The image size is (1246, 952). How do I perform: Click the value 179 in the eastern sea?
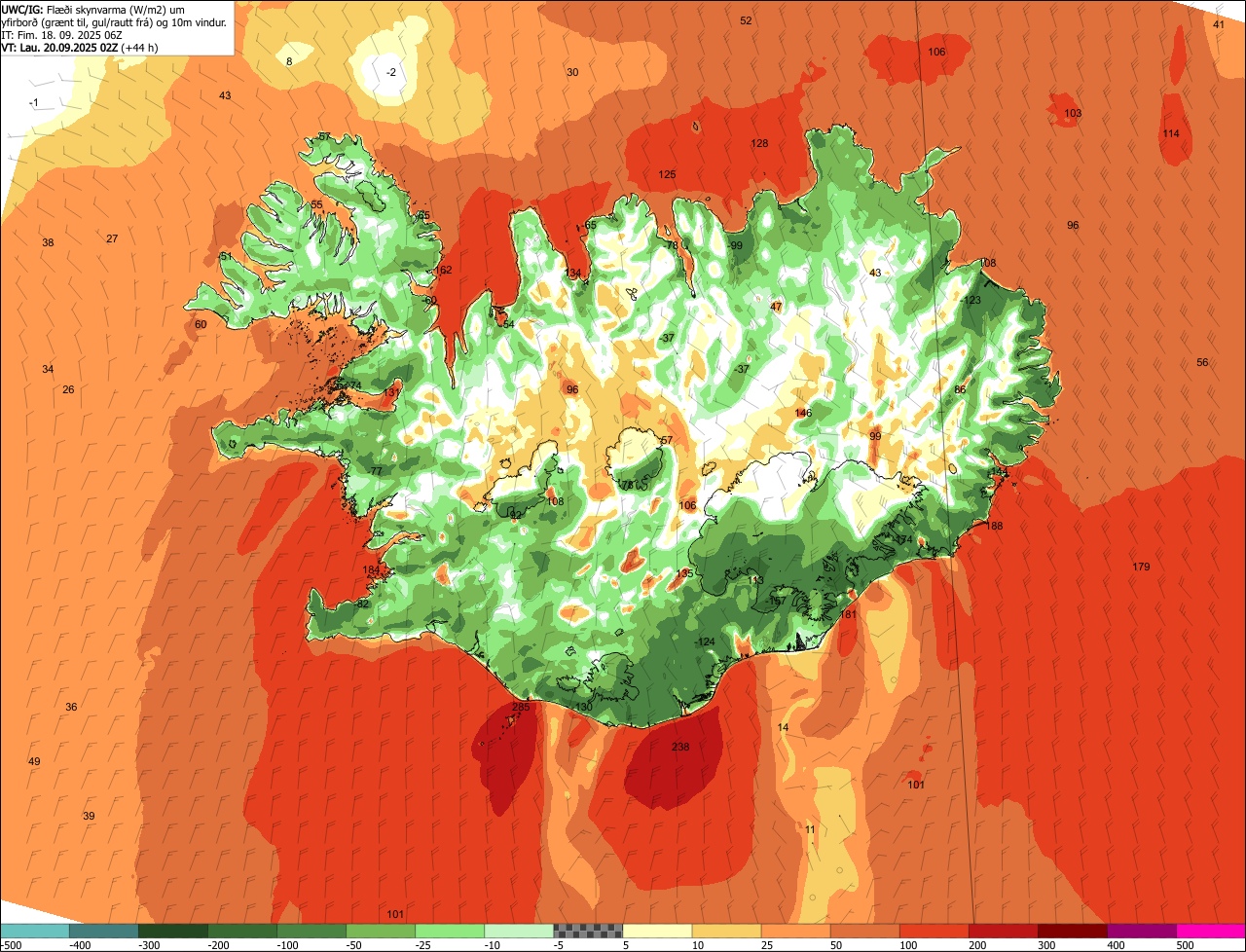coord(1141,567)
